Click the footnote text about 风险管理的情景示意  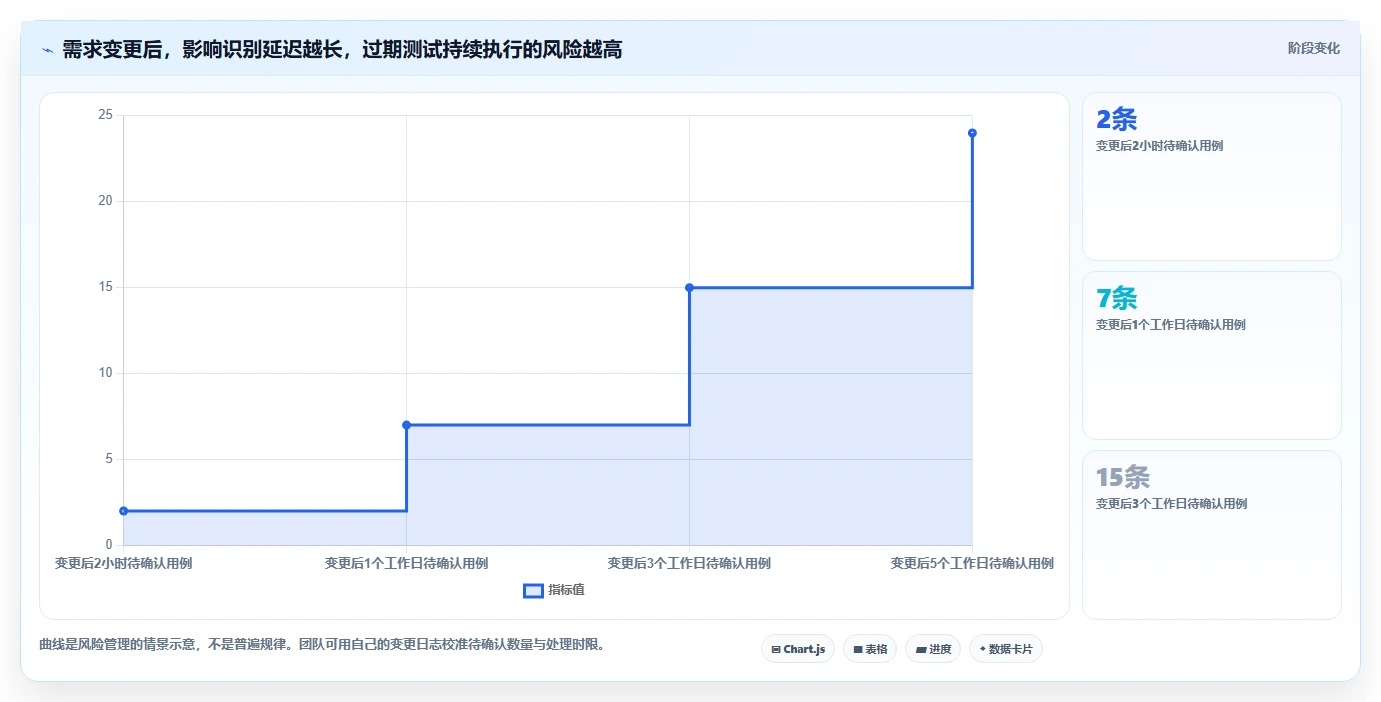pyautogui.click(x=322, y=645)
